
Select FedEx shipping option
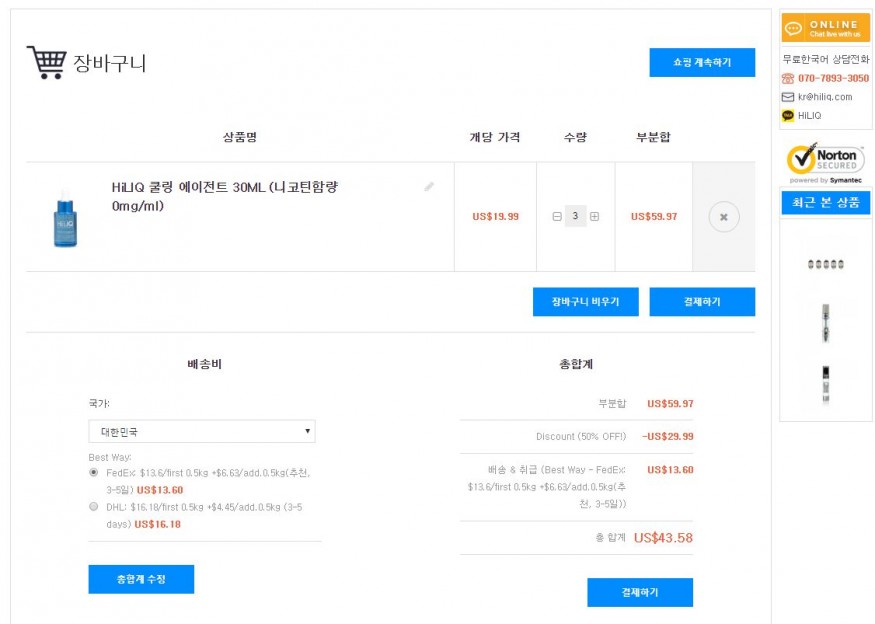pos(94,472)
